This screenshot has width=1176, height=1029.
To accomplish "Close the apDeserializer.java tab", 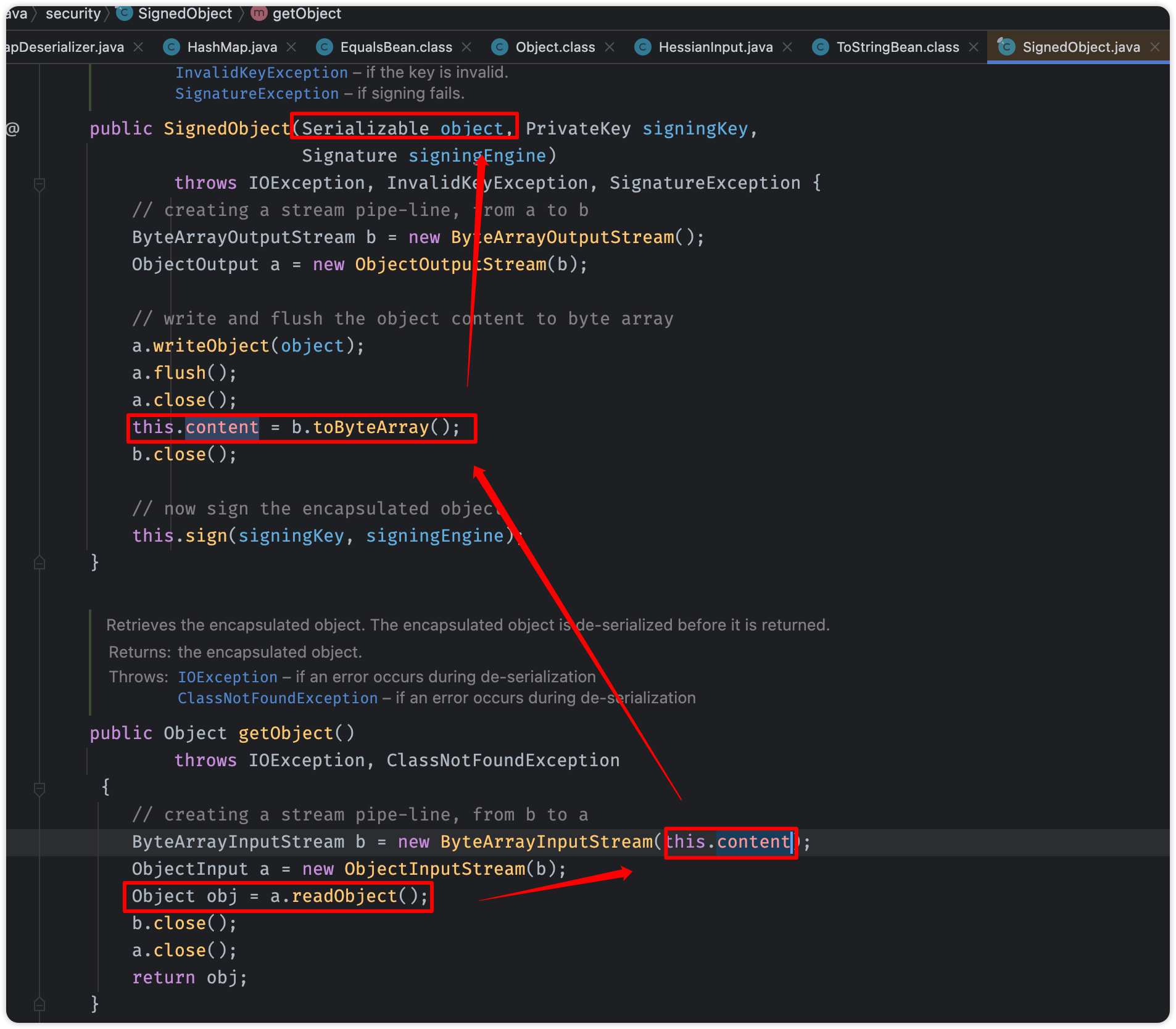I will [x=138, y=47].
